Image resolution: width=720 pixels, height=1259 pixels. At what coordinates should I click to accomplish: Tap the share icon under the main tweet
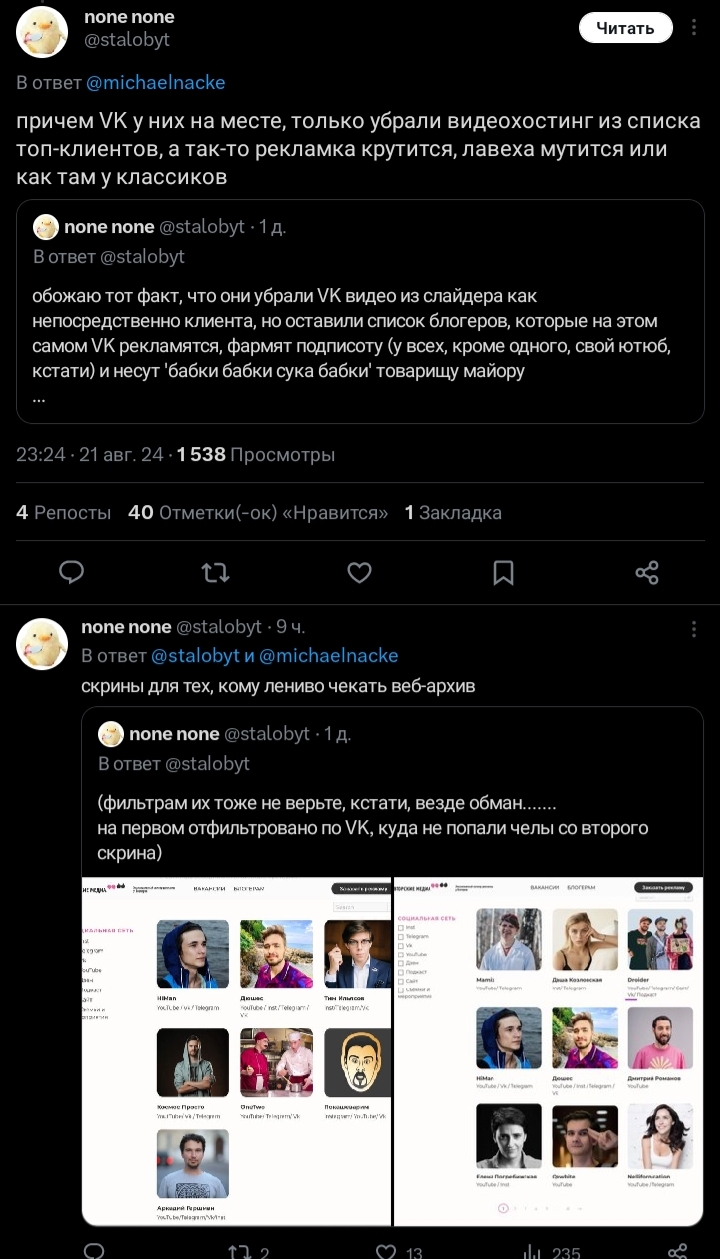click(647, 572)
